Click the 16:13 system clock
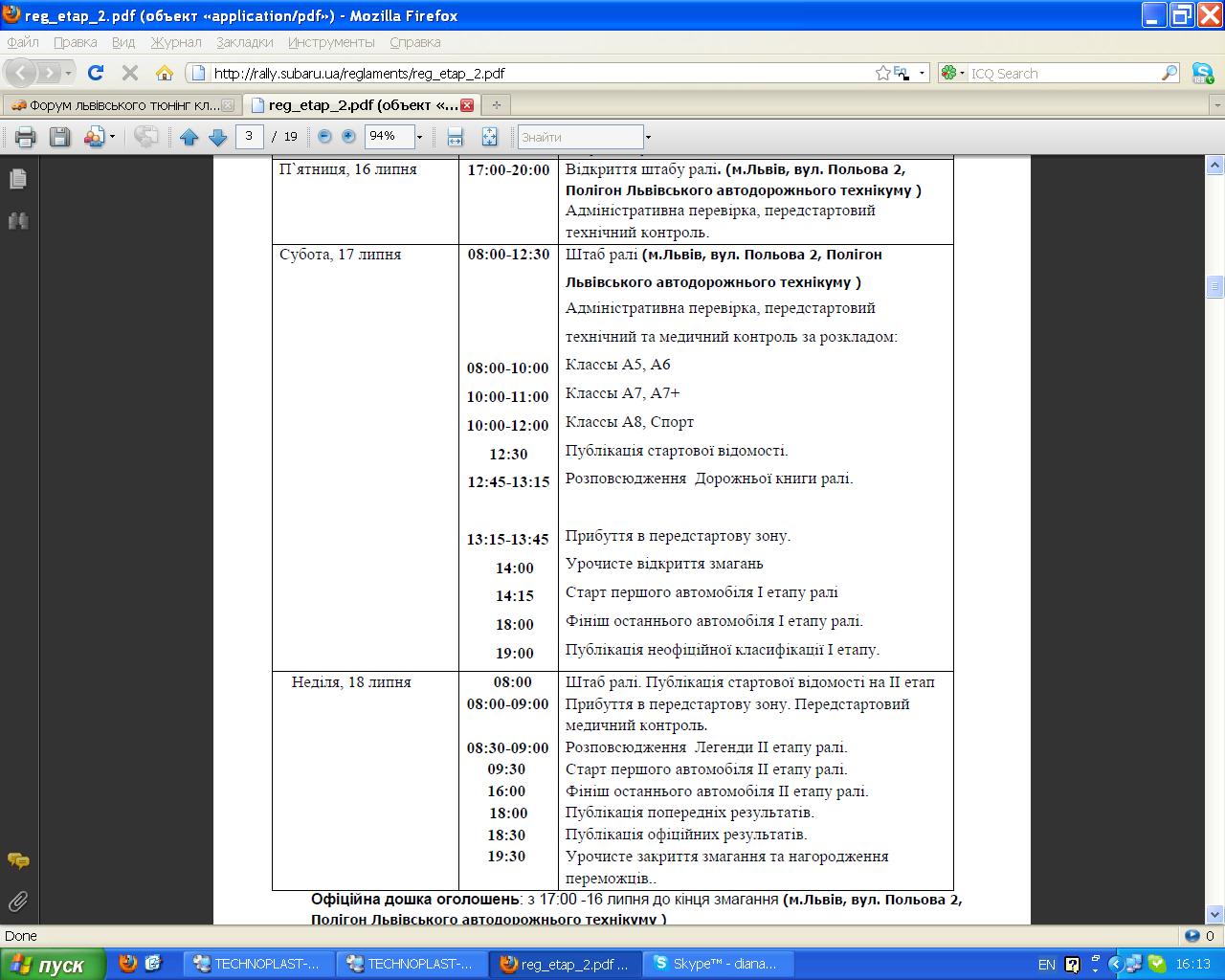Screen dimensions: 1225x980 [x=1192, y=964]
